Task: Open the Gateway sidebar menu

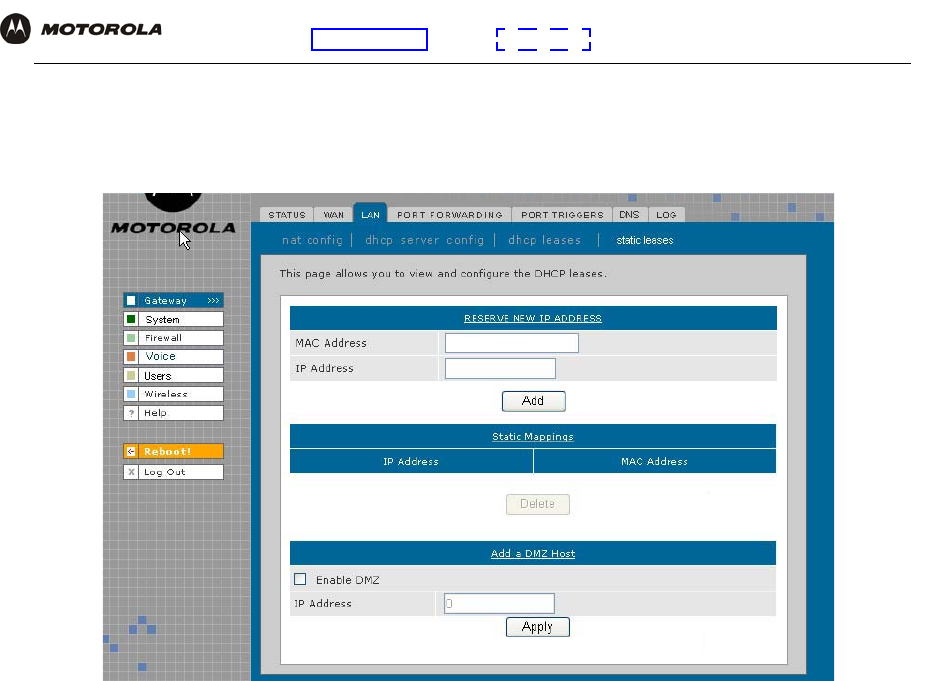Action: [x=173, y=300]
